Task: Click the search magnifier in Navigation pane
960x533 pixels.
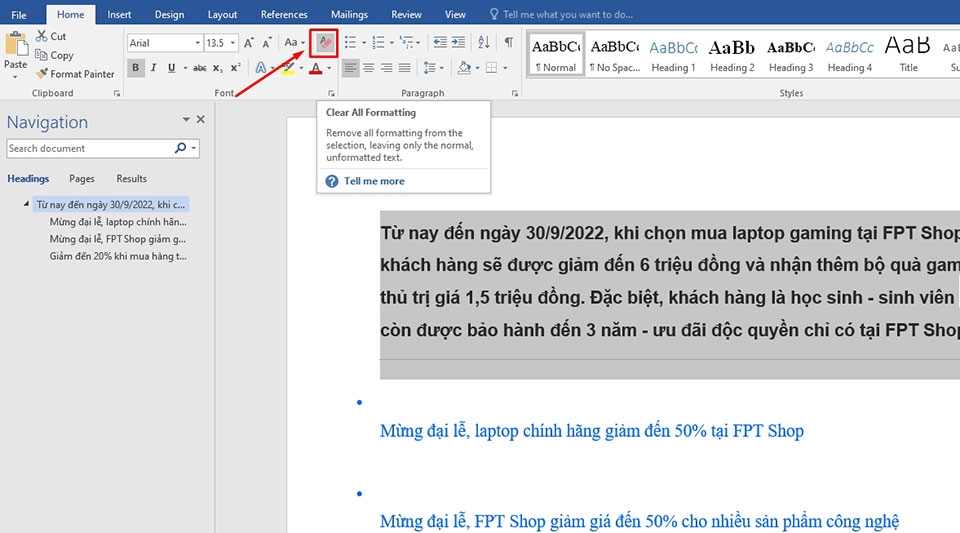Action: tap(180, 148)
